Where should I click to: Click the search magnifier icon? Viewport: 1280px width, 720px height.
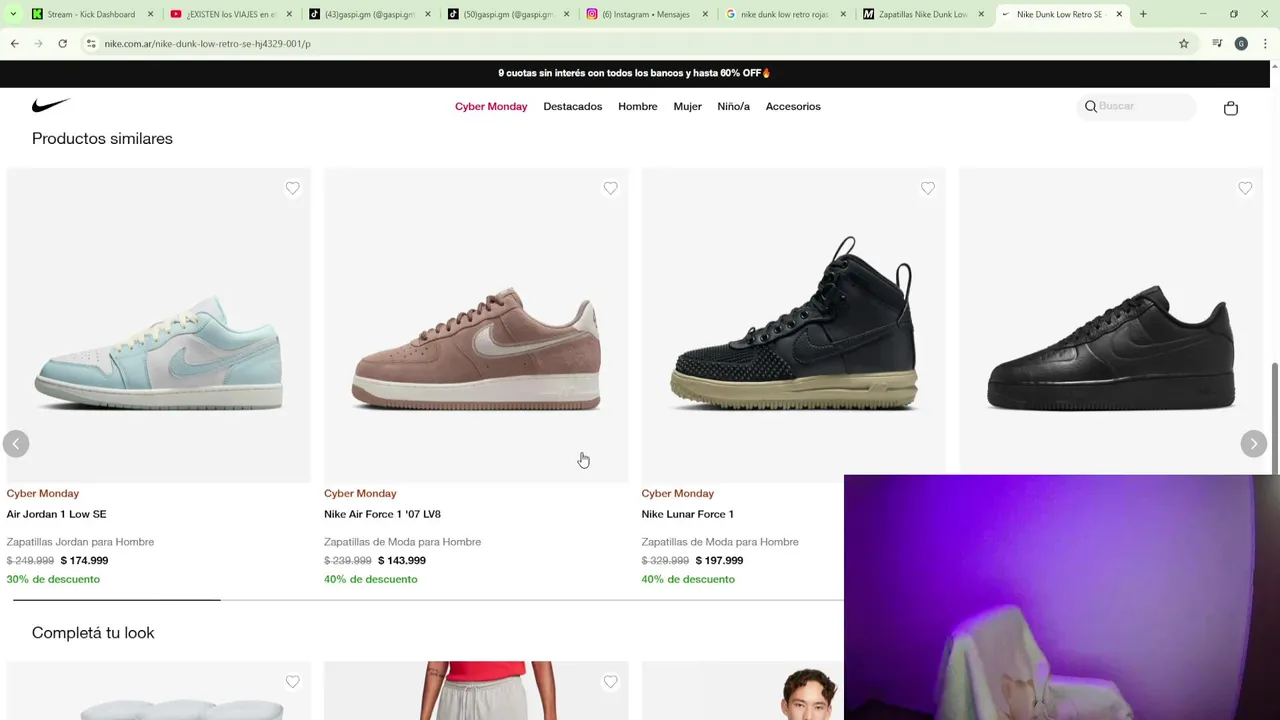(x=1091, y=107)
